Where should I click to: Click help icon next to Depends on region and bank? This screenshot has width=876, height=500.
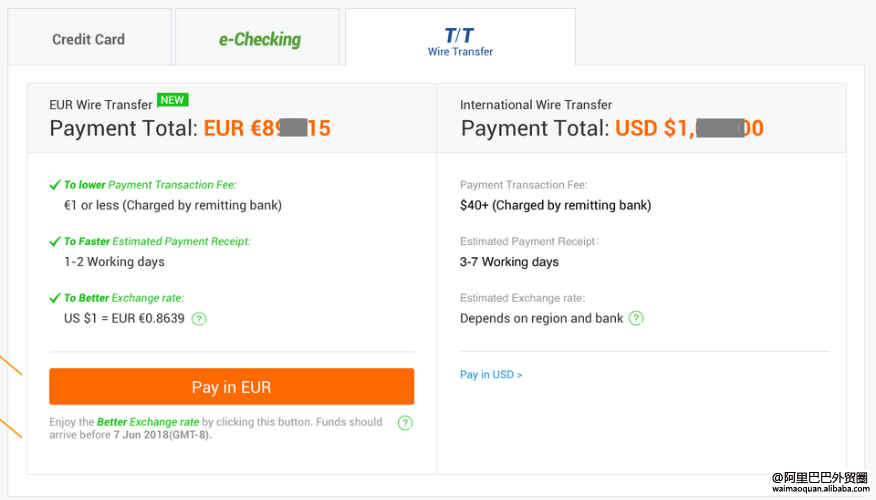click(x=636, y=318)
